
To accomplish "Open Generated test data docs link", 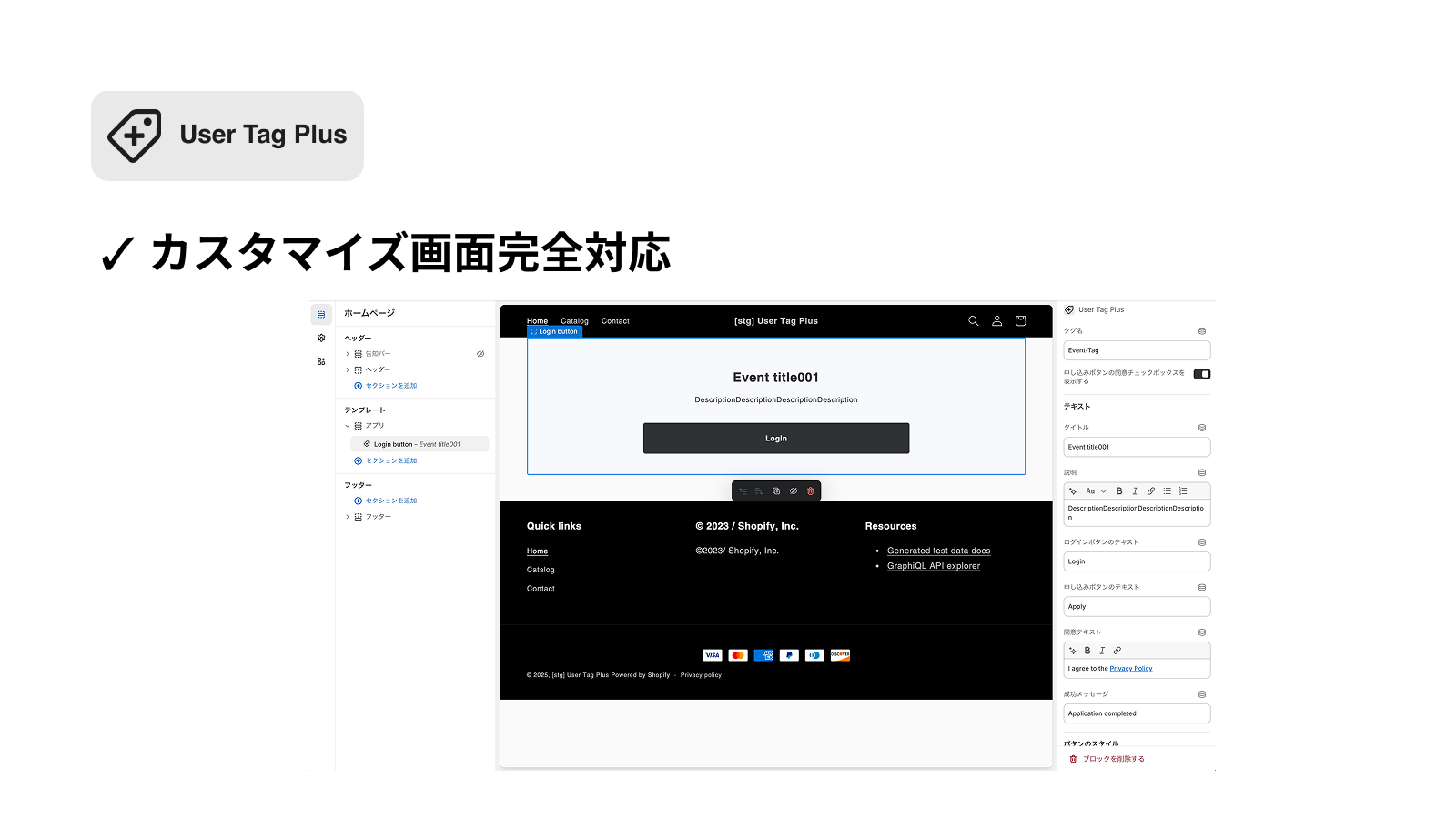I will coord(938,551).
